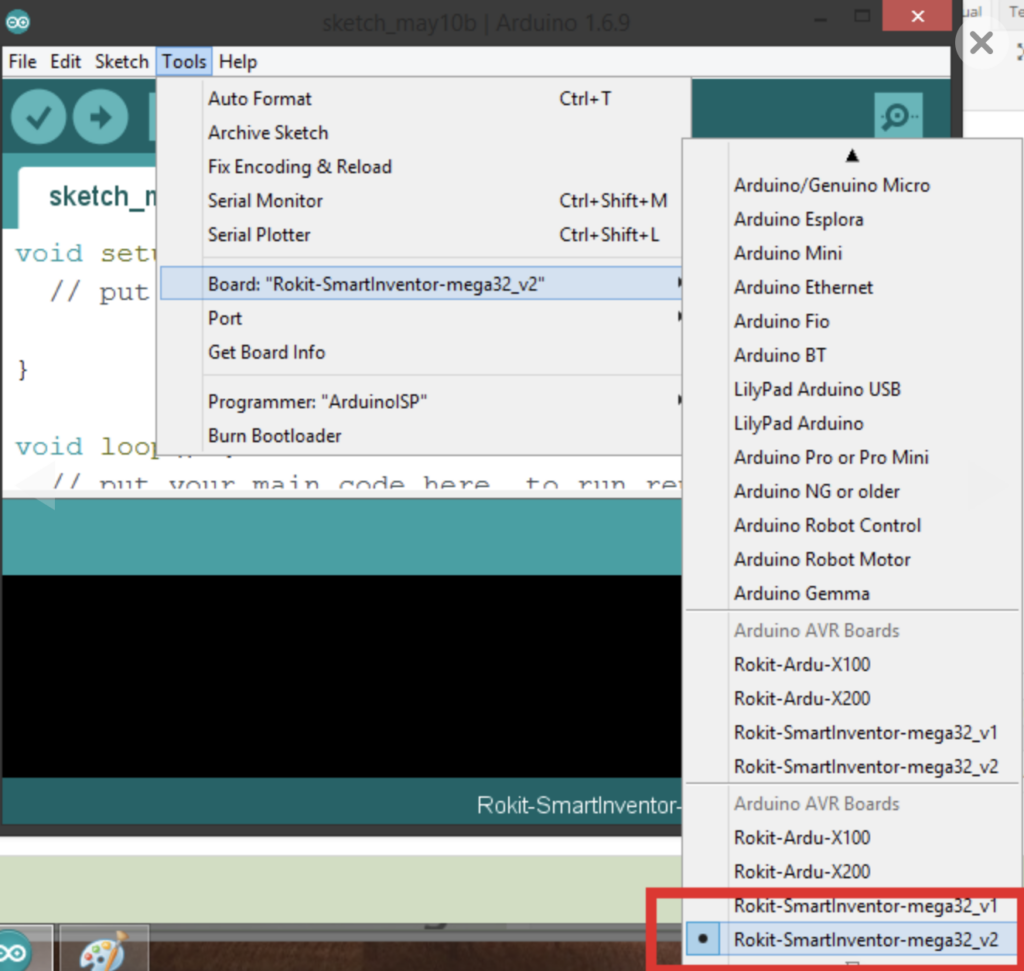Image resolution: width=1024 pixels, height=971 pixels.
Task: Open Serial Monitor via magnifier icon
Action: (x=896, y=118)
